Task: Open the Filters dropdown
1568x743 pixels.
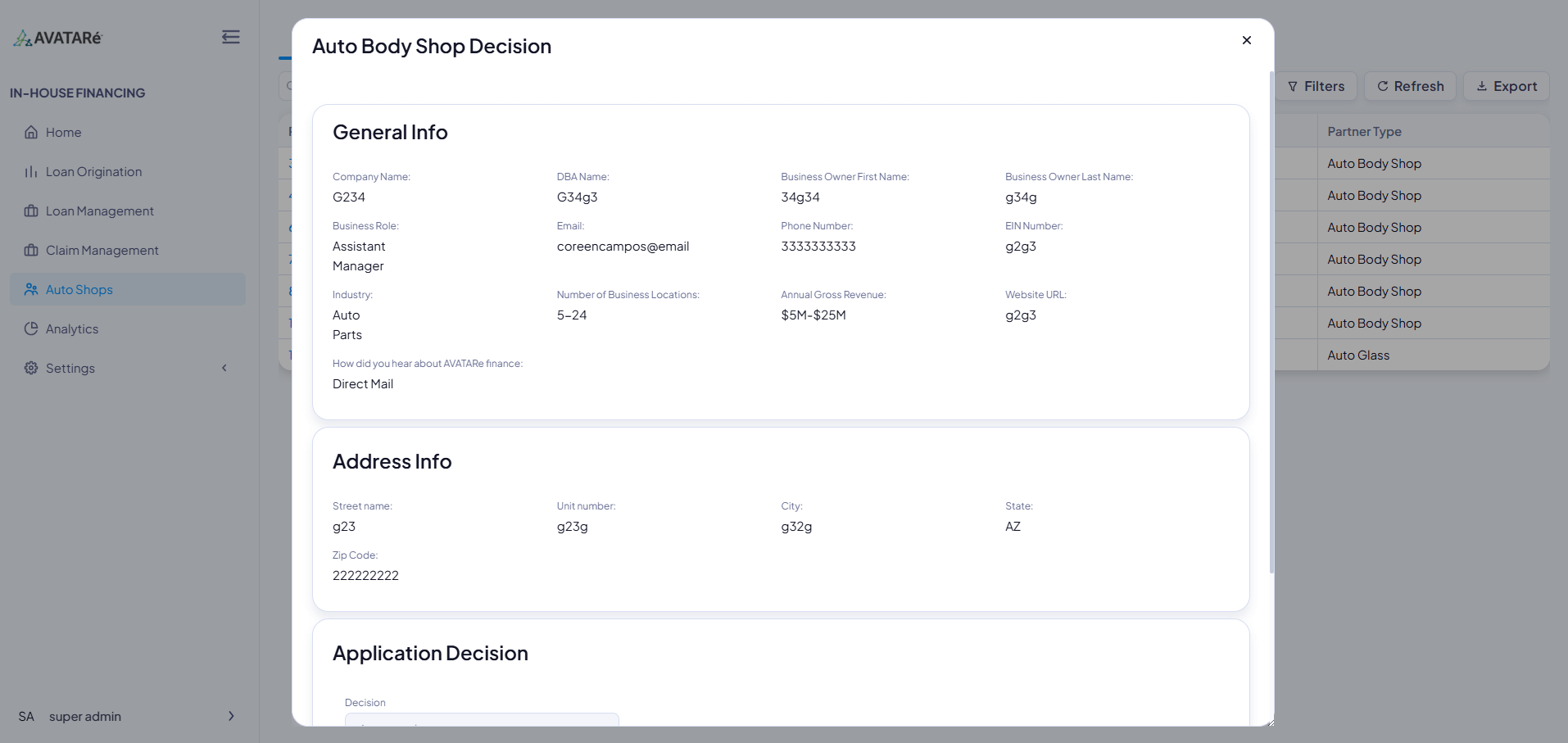Action: [1316, 86]
